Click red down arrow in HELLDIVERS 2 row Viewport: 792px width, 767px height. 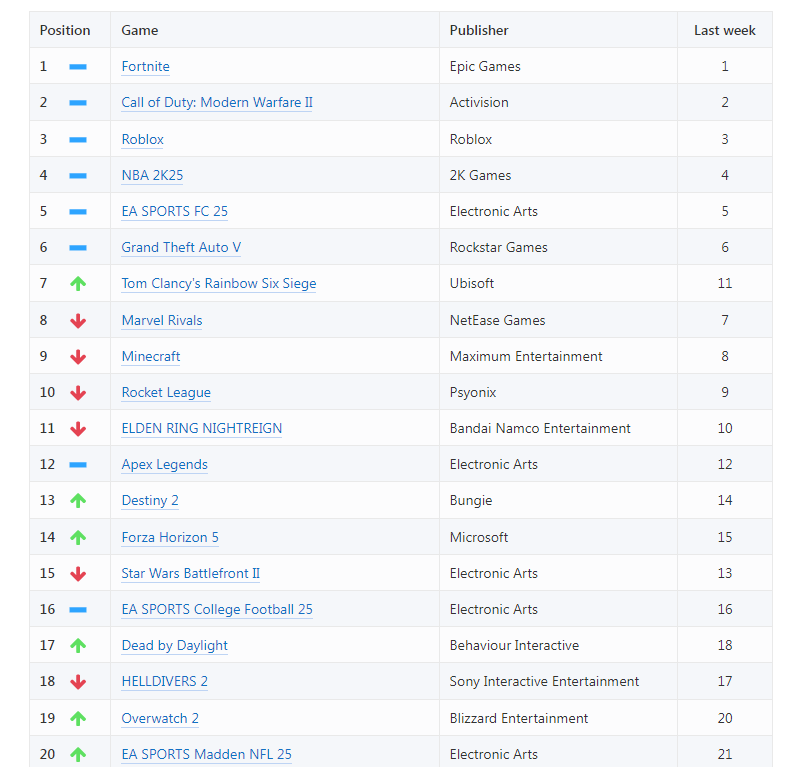pyautogui.click(x=78, y=682)
